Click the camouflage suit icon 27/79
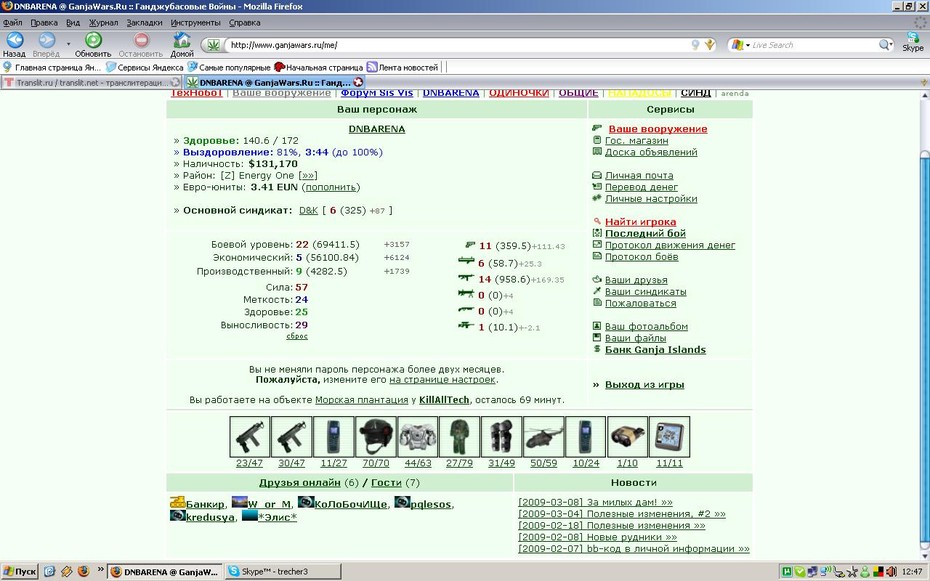 460,436
